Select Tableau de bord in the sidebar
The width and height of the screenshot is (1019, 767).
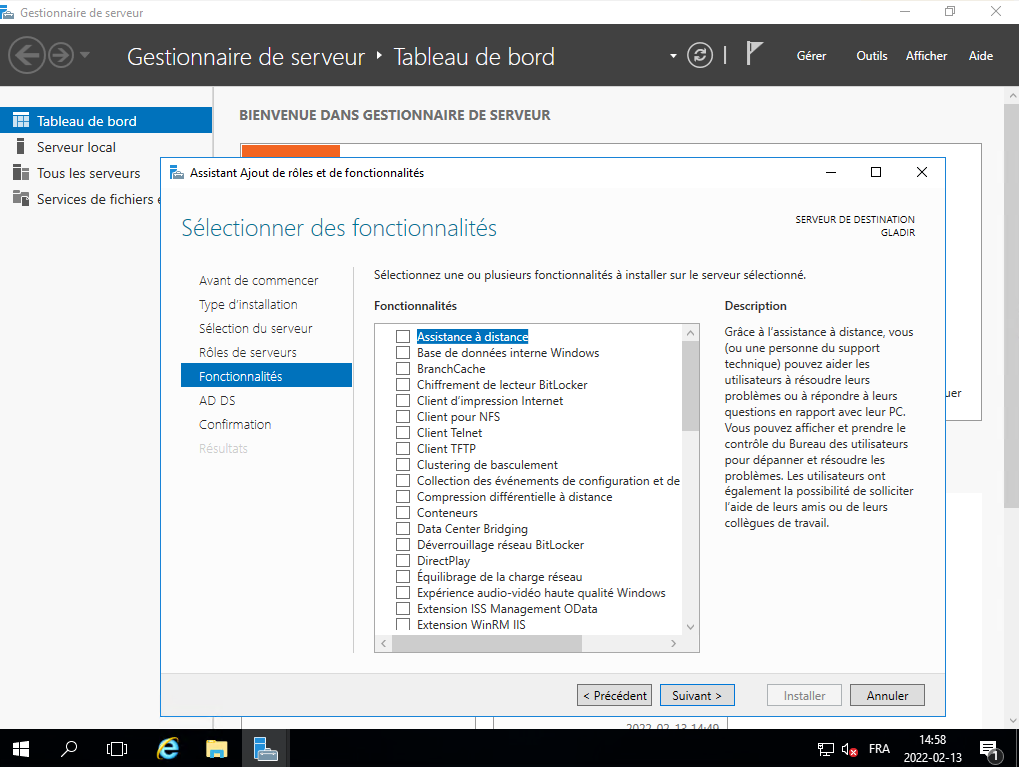[x=106, y=121]
